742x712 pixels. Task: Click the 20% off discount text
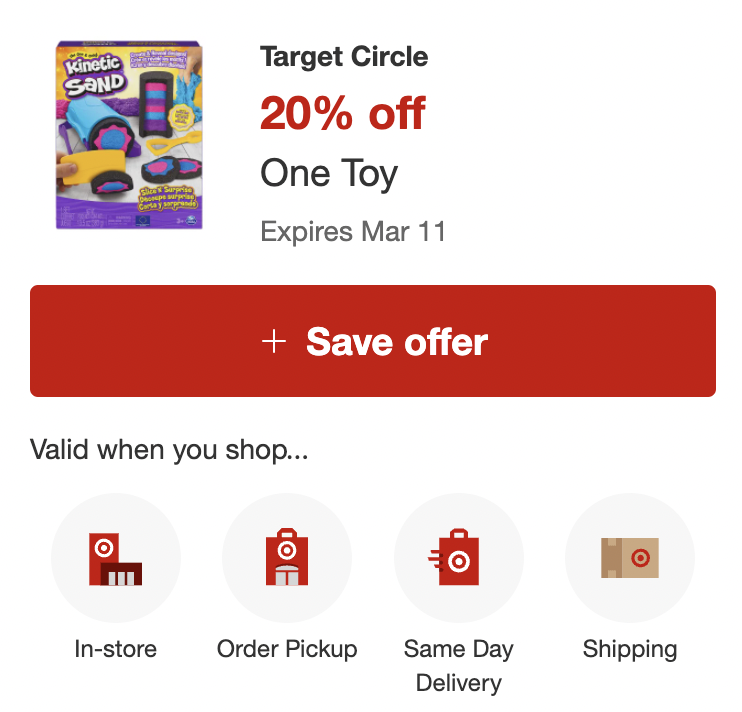pyautogui.click(x=343, y=113)
